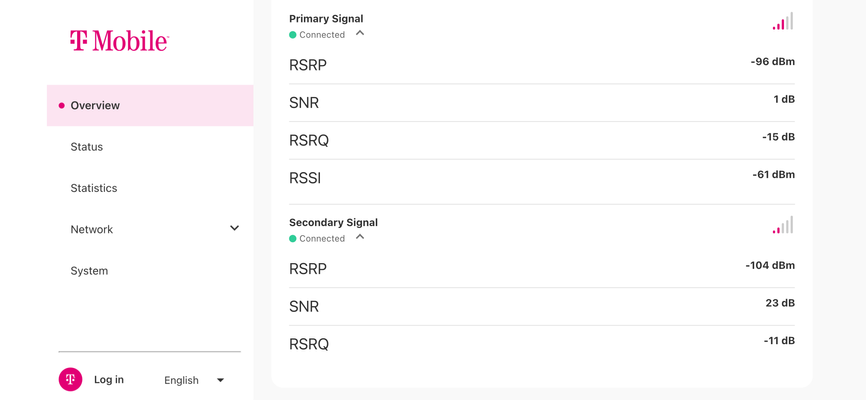The image size is (866, 400).
Task: Click the green Connected dot under Secondary Signal
Action: (293, 239)
